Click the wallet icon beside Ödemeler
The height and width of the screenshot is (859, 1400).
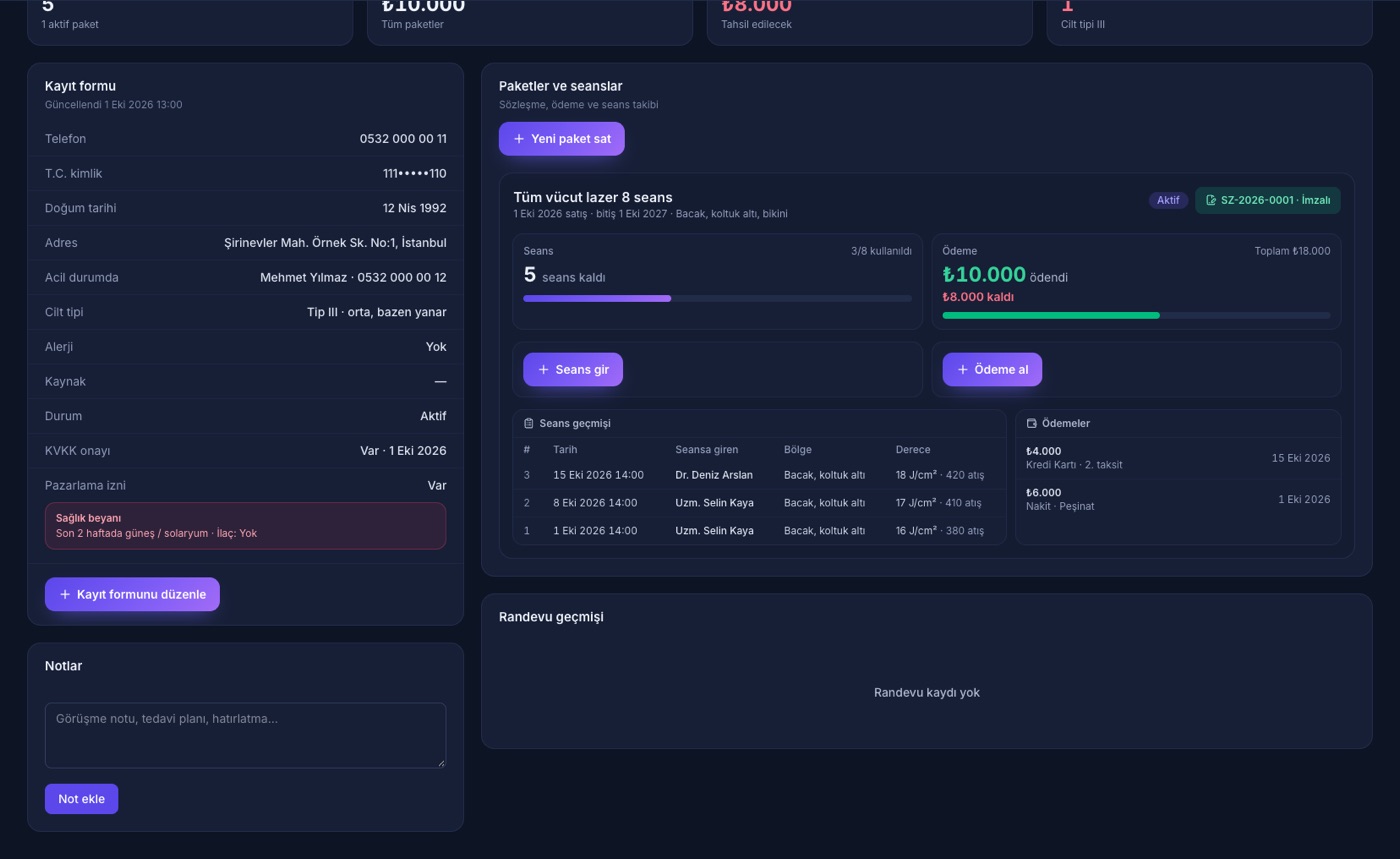click(x=1032, y=424)
